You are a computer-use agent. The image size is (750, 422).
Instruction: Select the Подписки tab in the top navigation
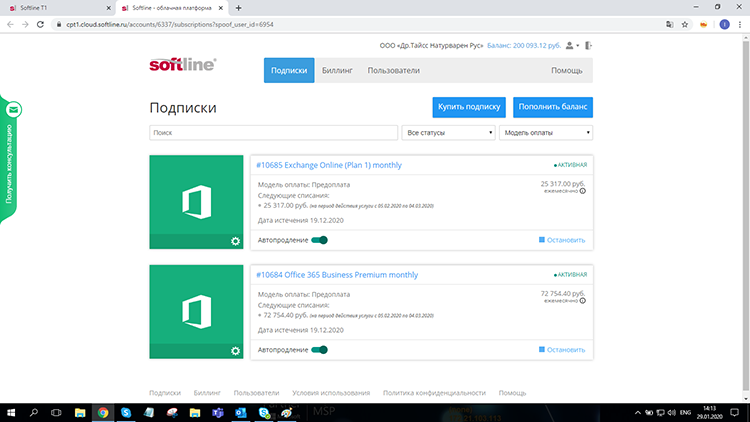click(289, 70)
